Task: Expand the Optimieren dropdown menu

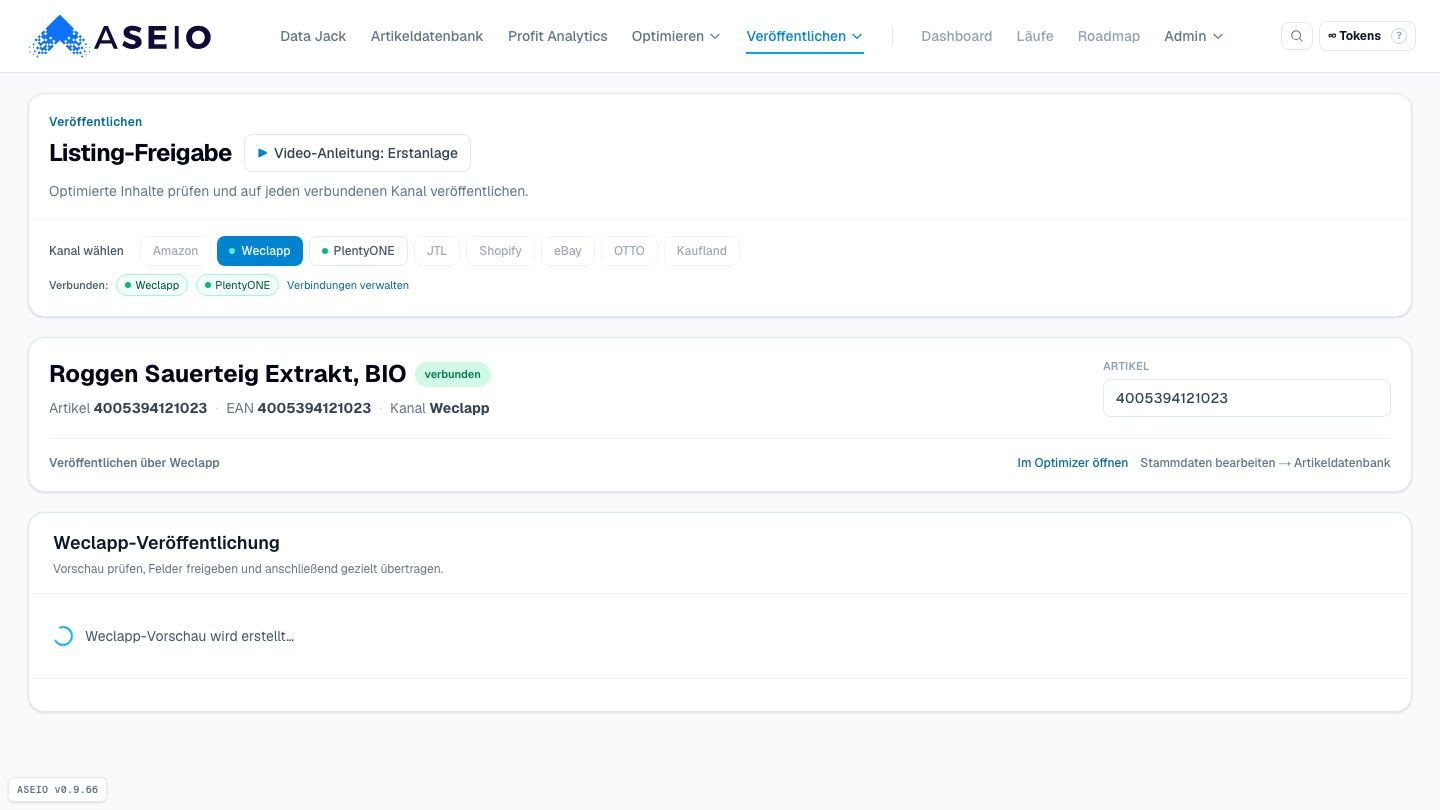Action: 676,36
